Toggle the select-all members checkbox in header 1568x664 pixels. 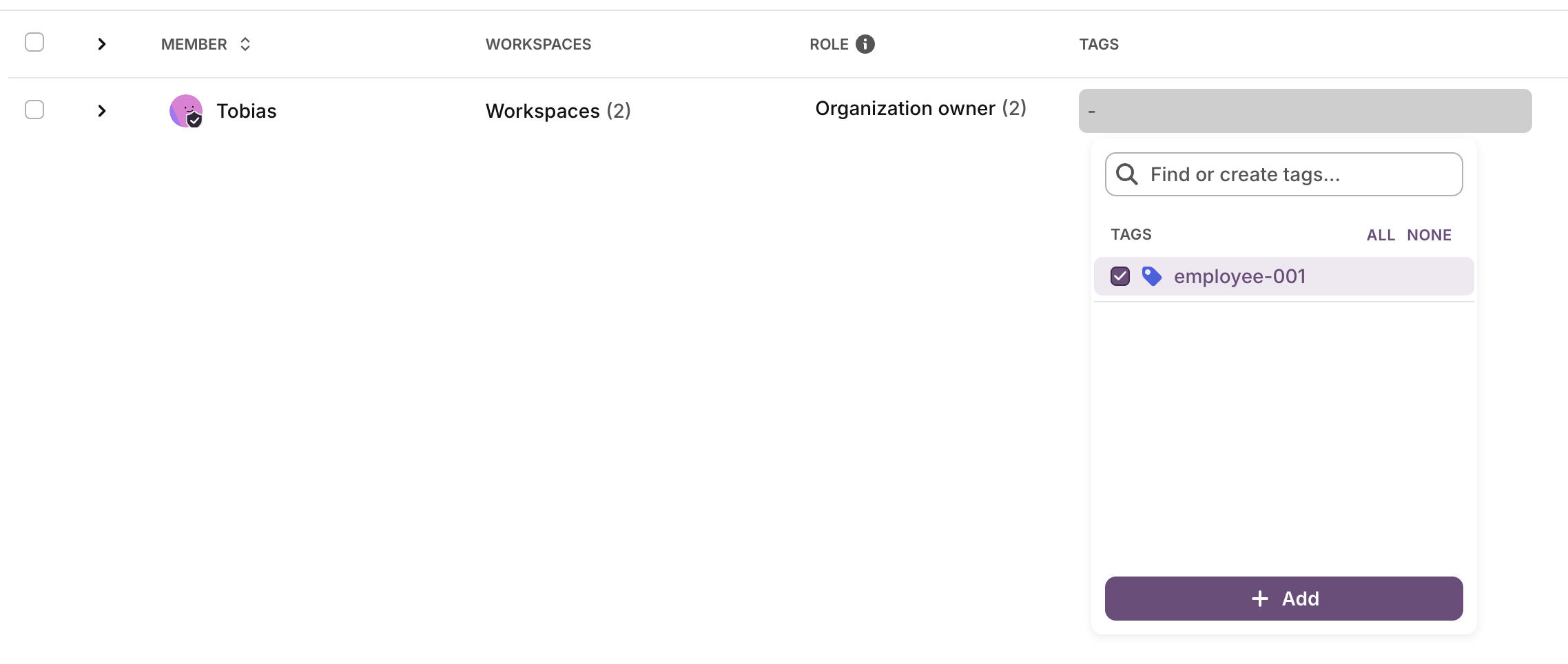coord(34,43)
